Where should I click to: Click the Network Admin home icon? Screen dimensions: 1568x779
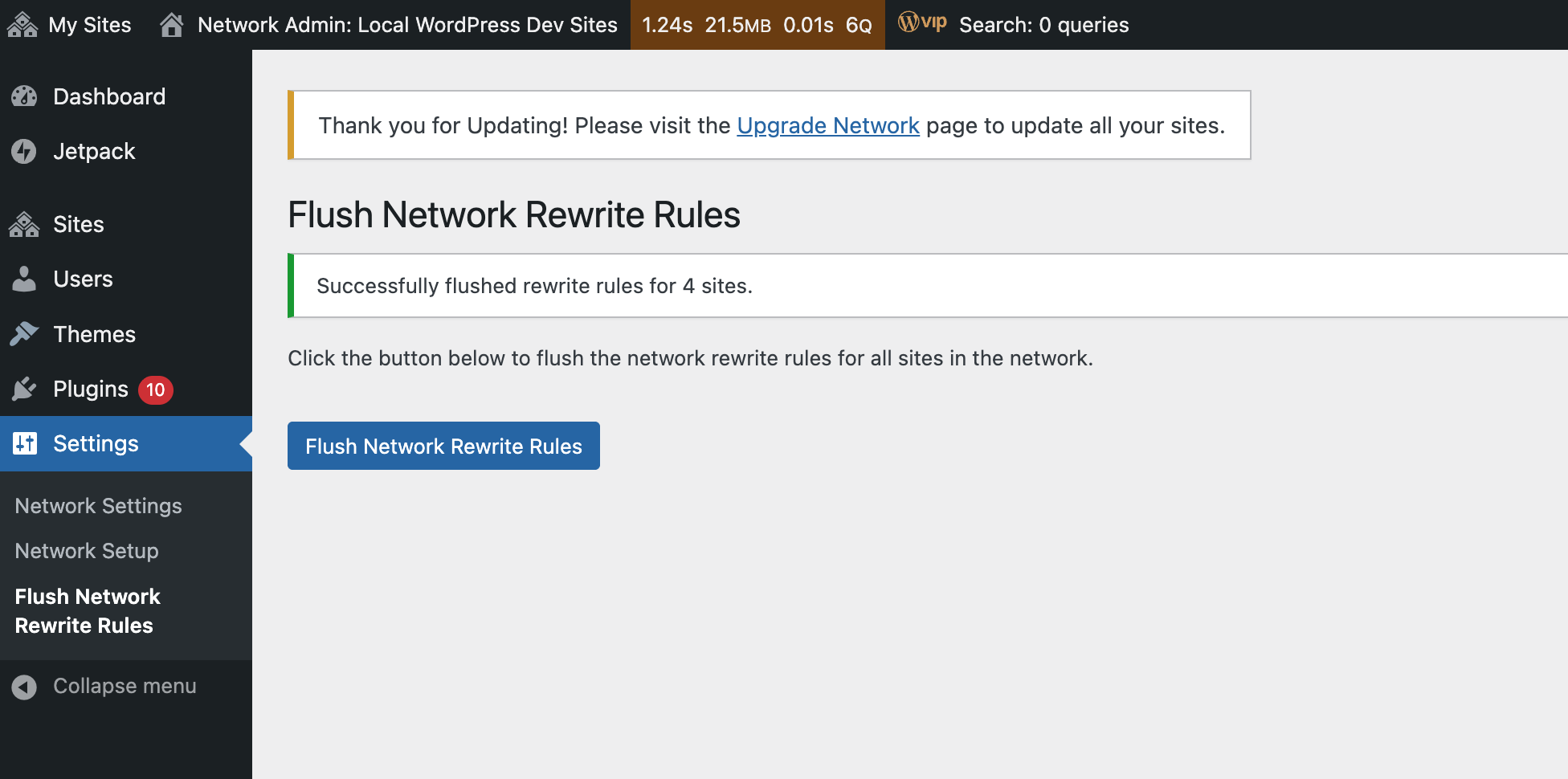[171, 25]
